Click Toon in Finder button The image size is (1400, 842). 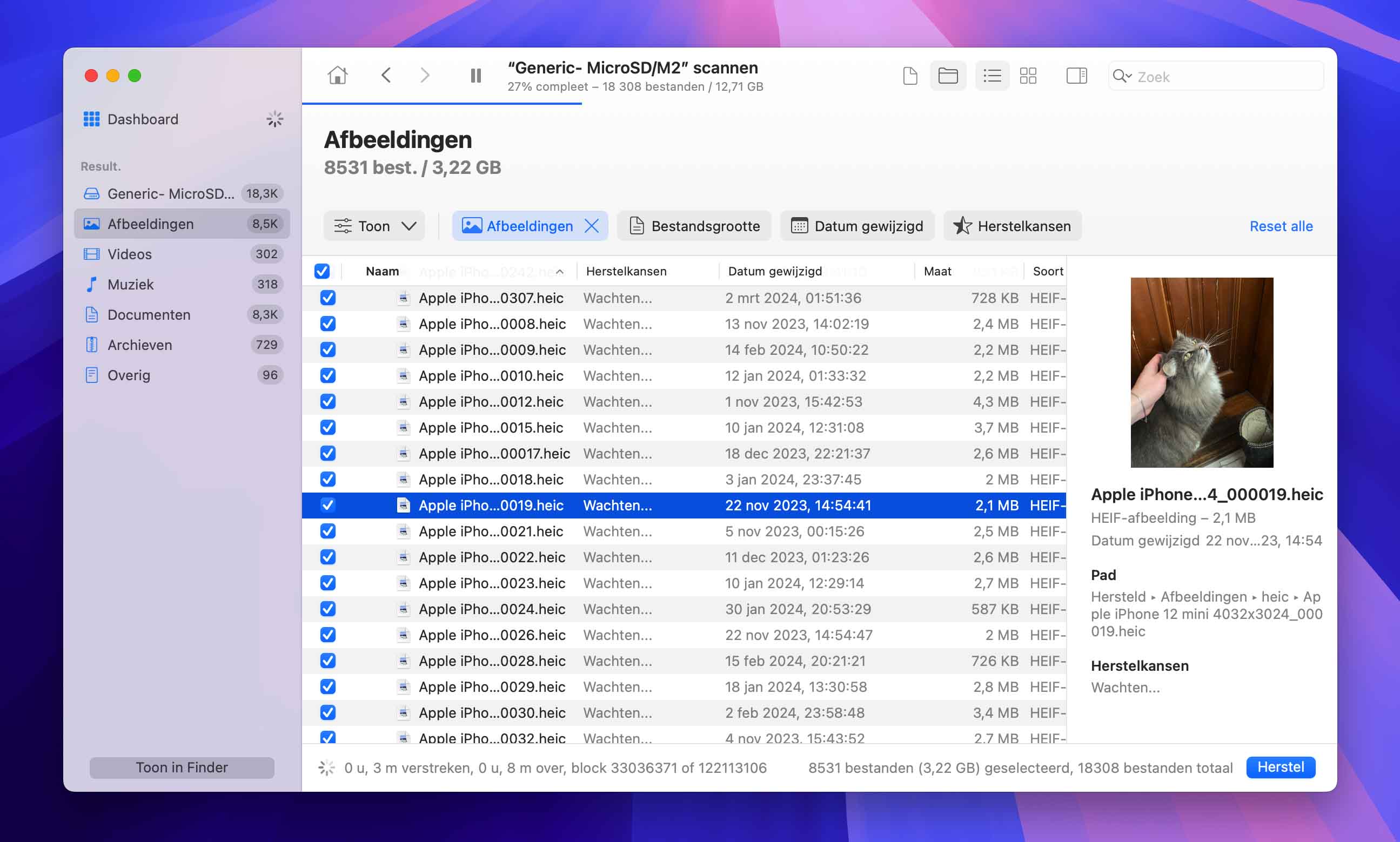coord(182,767)
